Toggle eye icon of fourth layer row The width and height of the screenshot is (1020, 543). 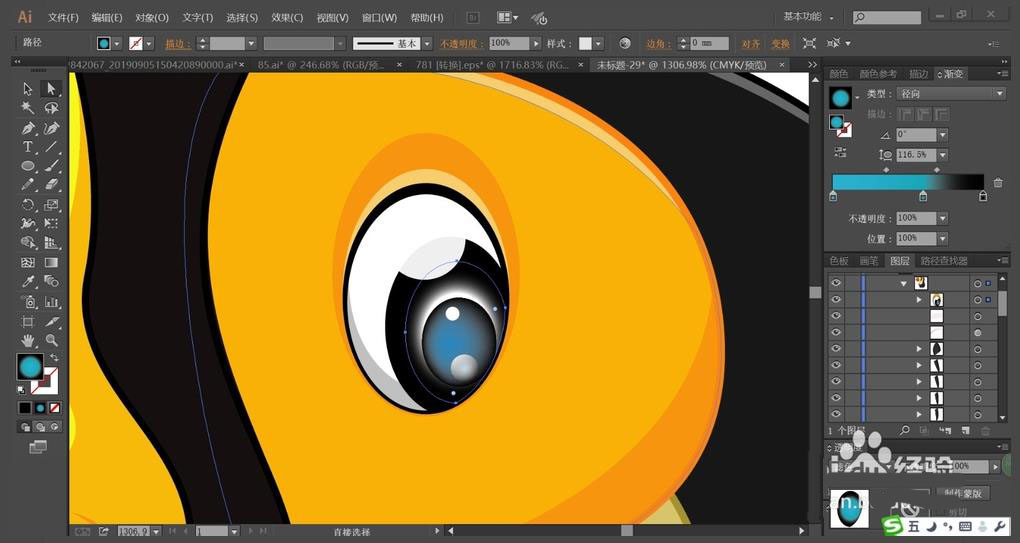pos(836,332)
